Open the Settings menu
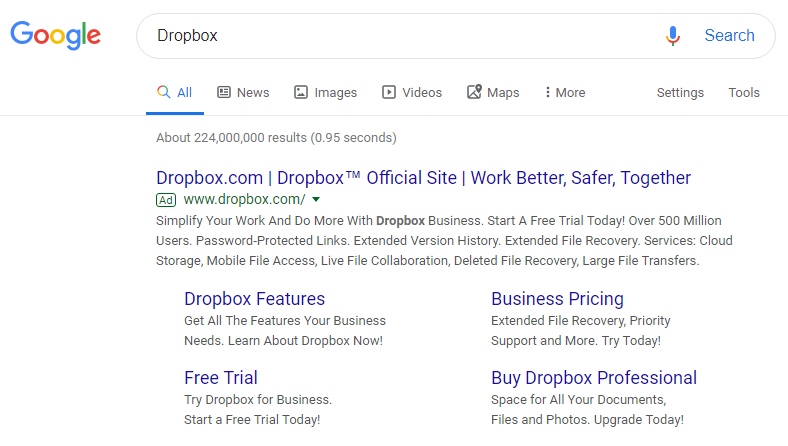The image size is (788, 446). coord(680,93)
